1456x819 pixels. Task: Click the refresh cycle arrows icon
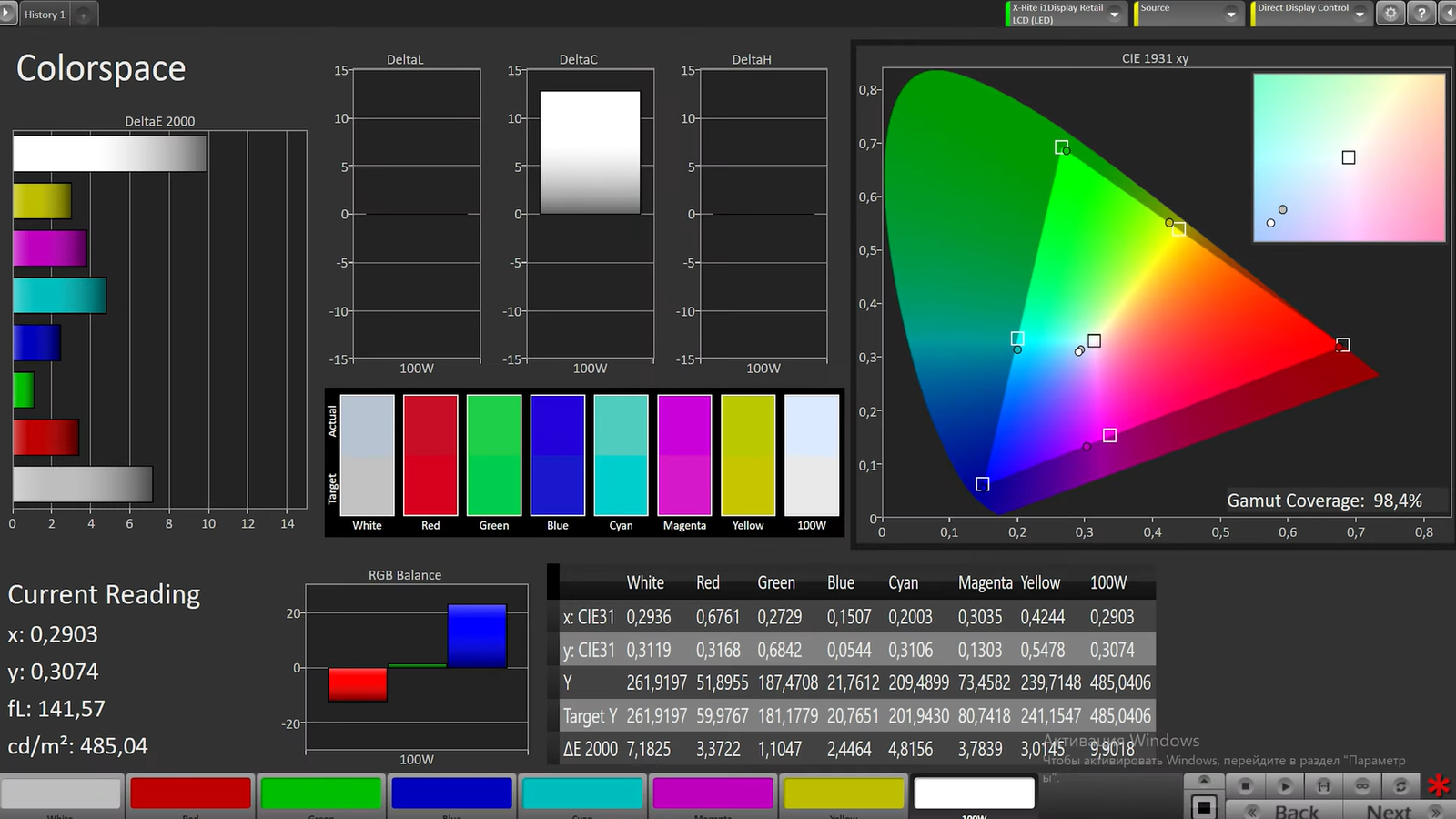(x=1400, y=785)
